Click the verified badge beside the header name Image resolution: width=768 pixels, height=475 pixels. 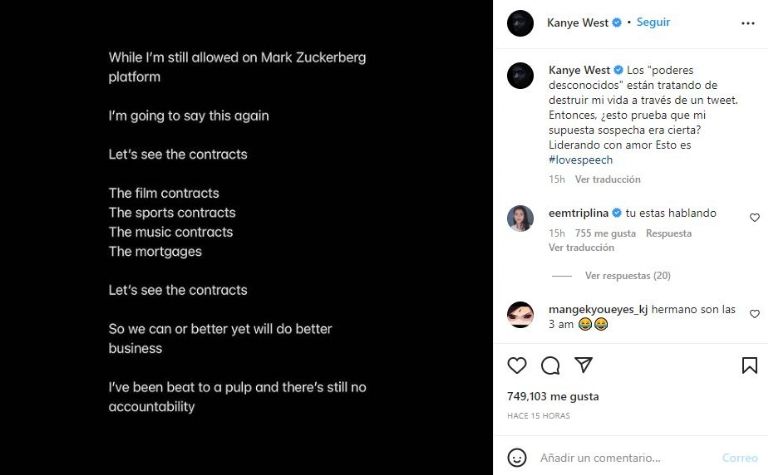pyautogui.click(x=617, y=22)
